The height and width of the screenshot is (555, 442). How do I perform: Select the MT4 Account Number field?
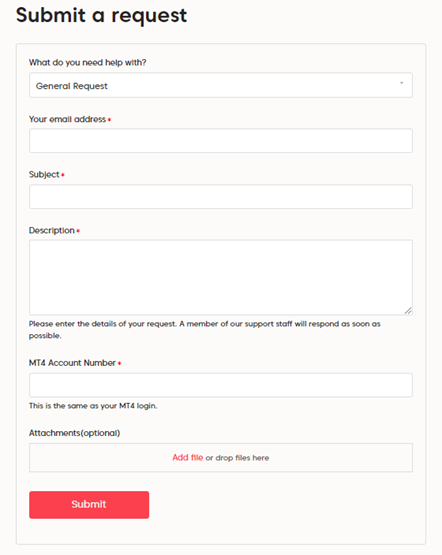click(x=221, y=385)
